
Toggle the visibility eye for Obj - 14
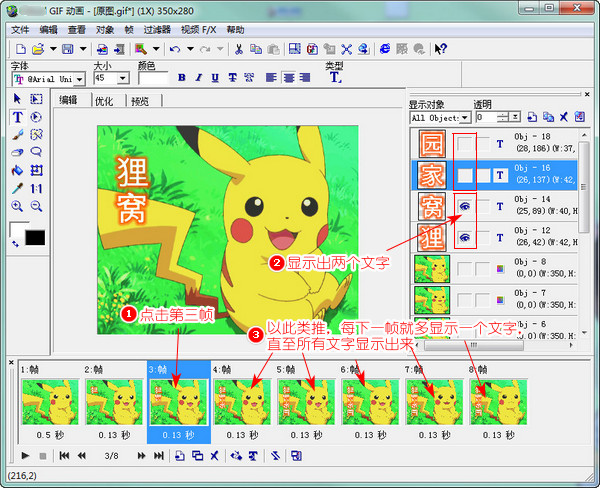465,207
